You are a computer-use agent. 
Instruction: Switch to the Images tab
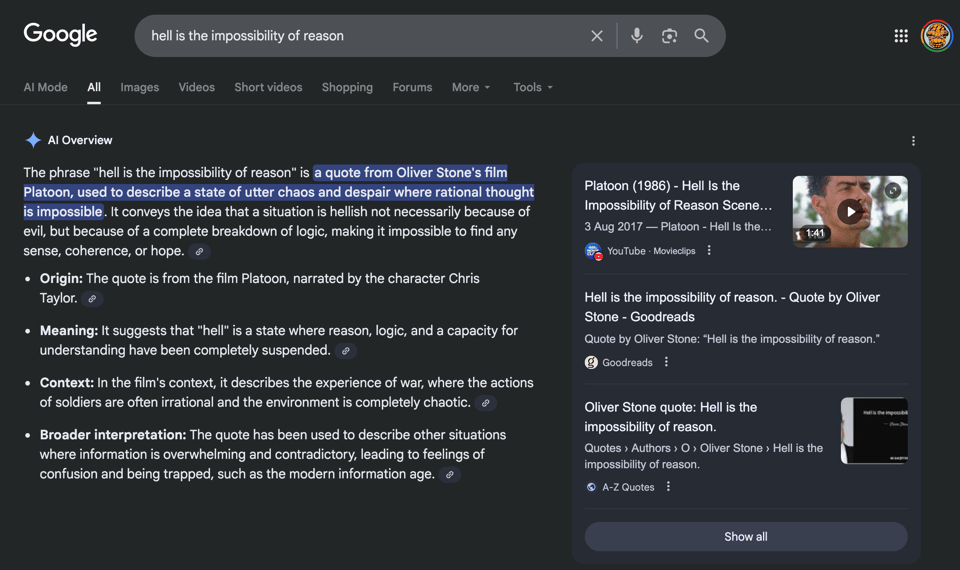[140, 87]
